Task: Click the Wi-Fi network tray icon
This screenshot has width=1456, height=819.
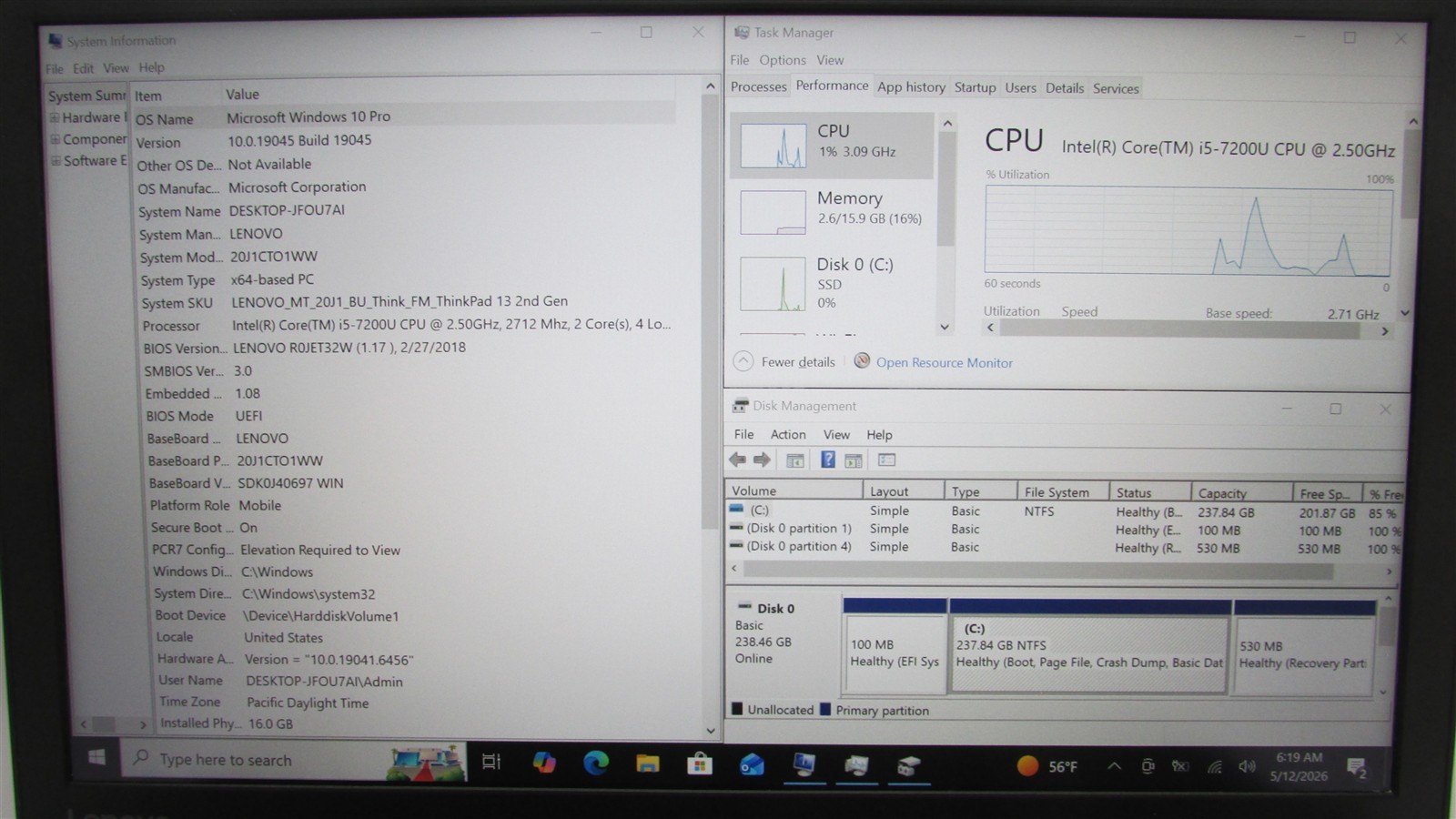Action: click(x=1215, y=767)
